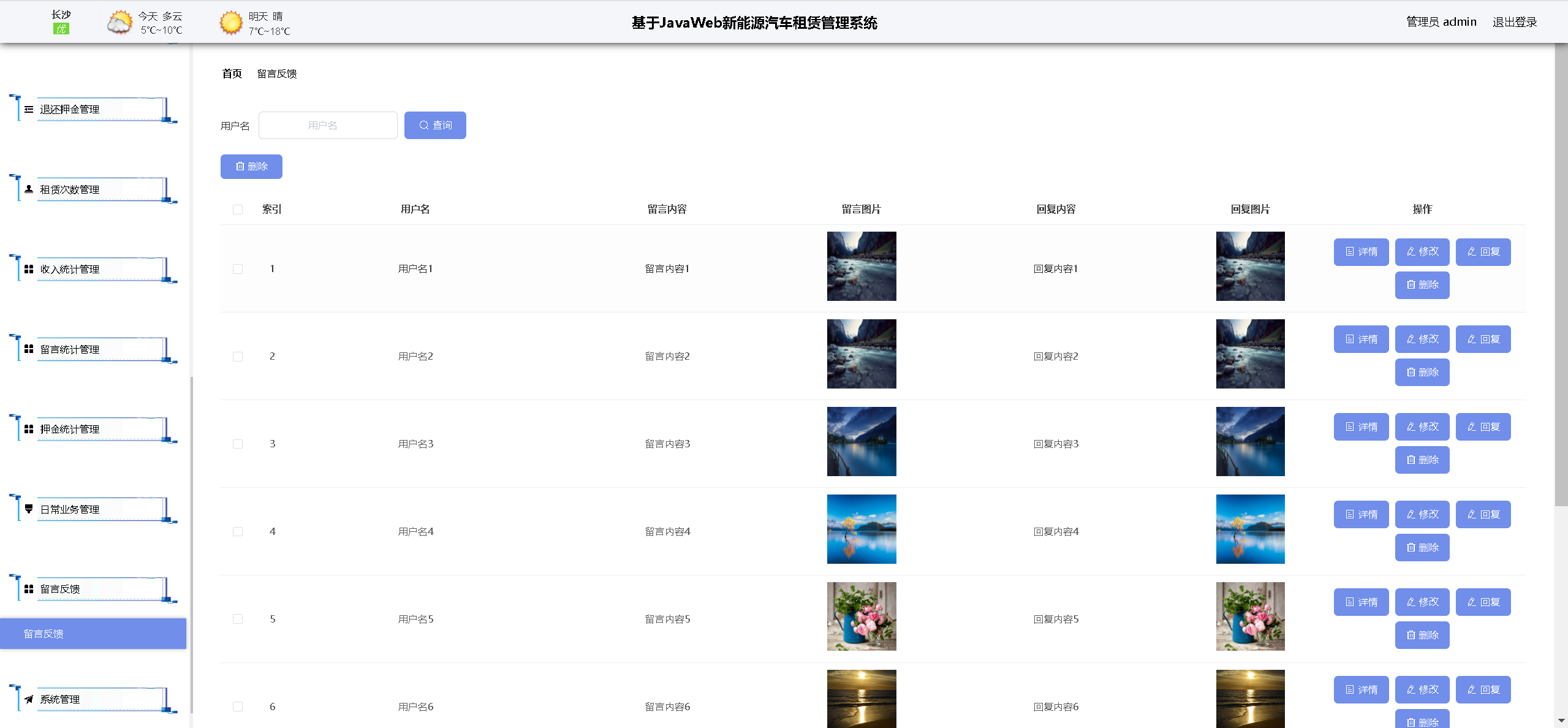Click the green 优 air quality badge
Image resolution: width=1568 pixels, height=728 pixels.
(x=61, y=29)
